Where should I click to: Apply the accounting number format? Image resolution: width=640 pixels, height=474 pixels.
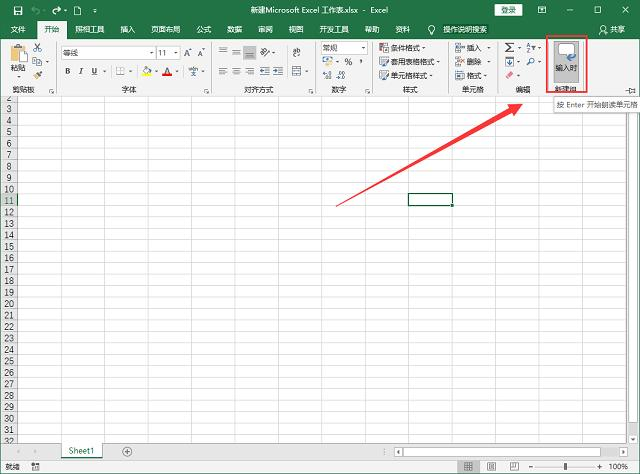click(x=327, y=61)
